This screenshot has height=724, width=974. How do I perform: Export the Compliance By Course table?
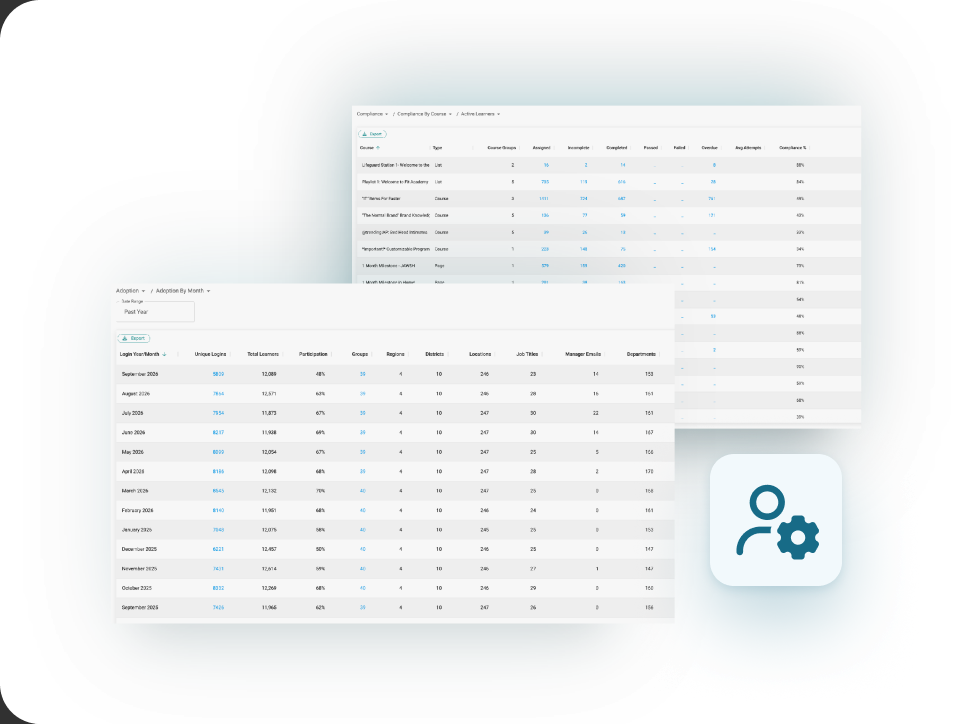pos(372,134)
